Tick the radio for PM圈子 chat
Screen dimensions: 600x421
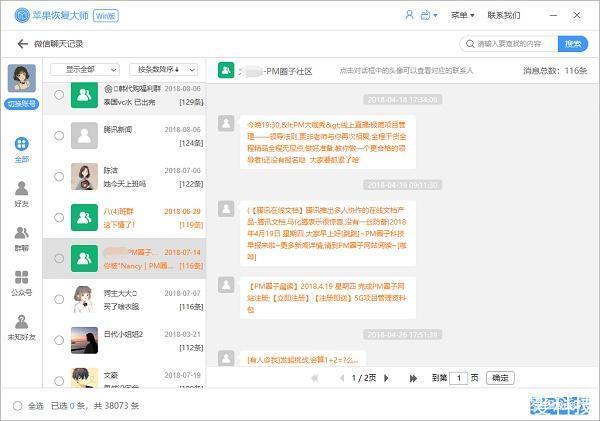click(x=59, y=258)
